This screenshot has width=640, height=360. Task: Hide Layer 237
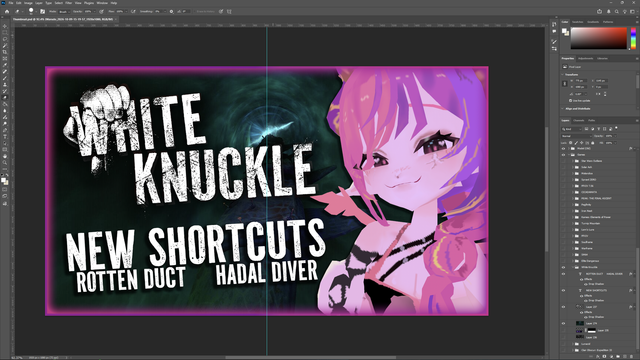click(563, 307)
